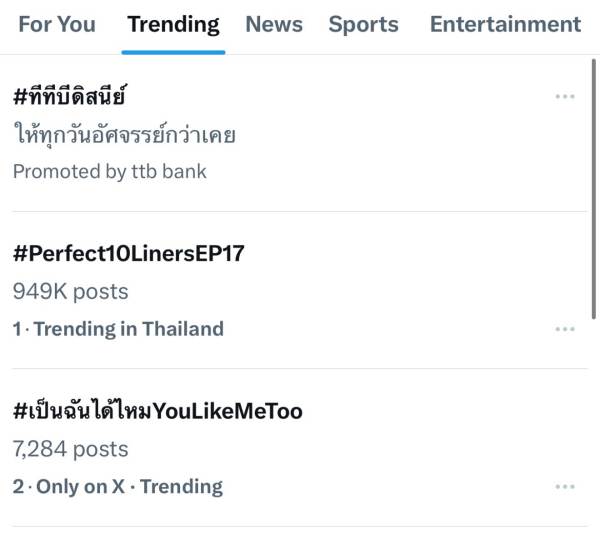Screen dimensions: 600x534
Task: Open the #เป็นฉันได้ไหมYouLikeMeToo hashtag
Action: (x=157, y=411)
